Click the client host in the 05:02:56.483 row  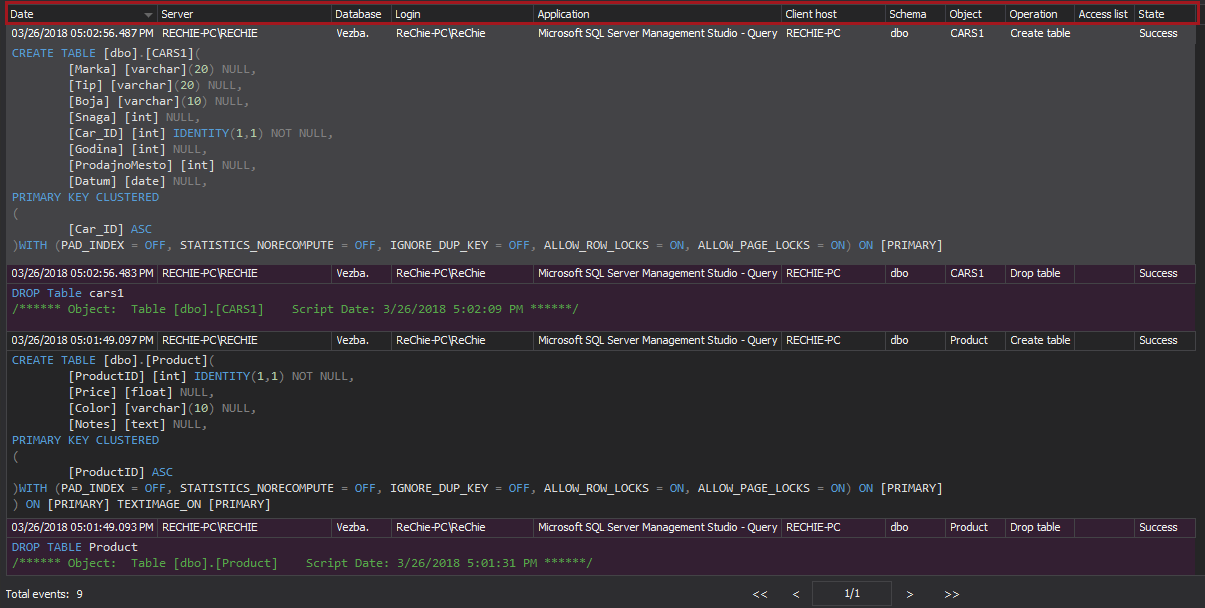[833, 273]
